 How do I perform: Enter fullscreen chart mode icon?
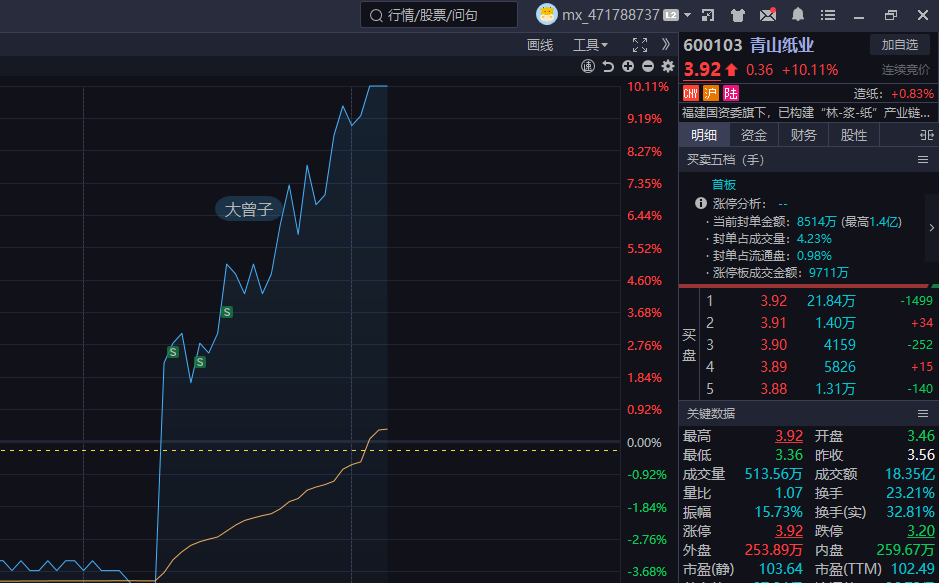click(x=640, y=45)
